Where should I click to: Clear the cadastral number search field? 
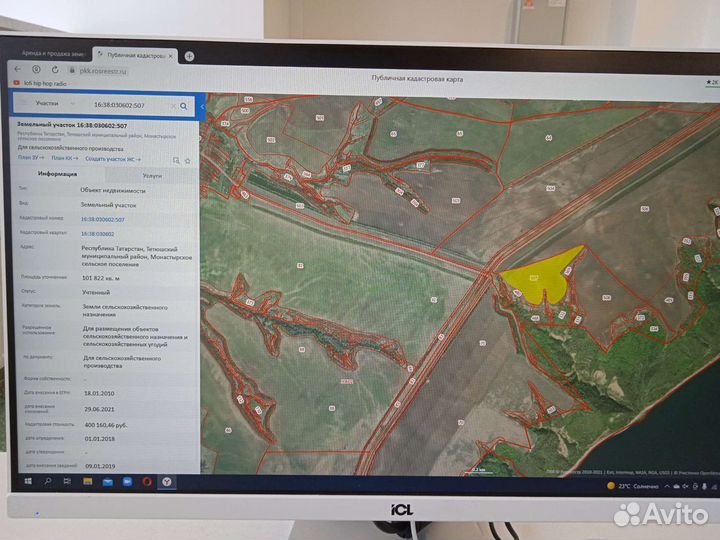(171, 104)
